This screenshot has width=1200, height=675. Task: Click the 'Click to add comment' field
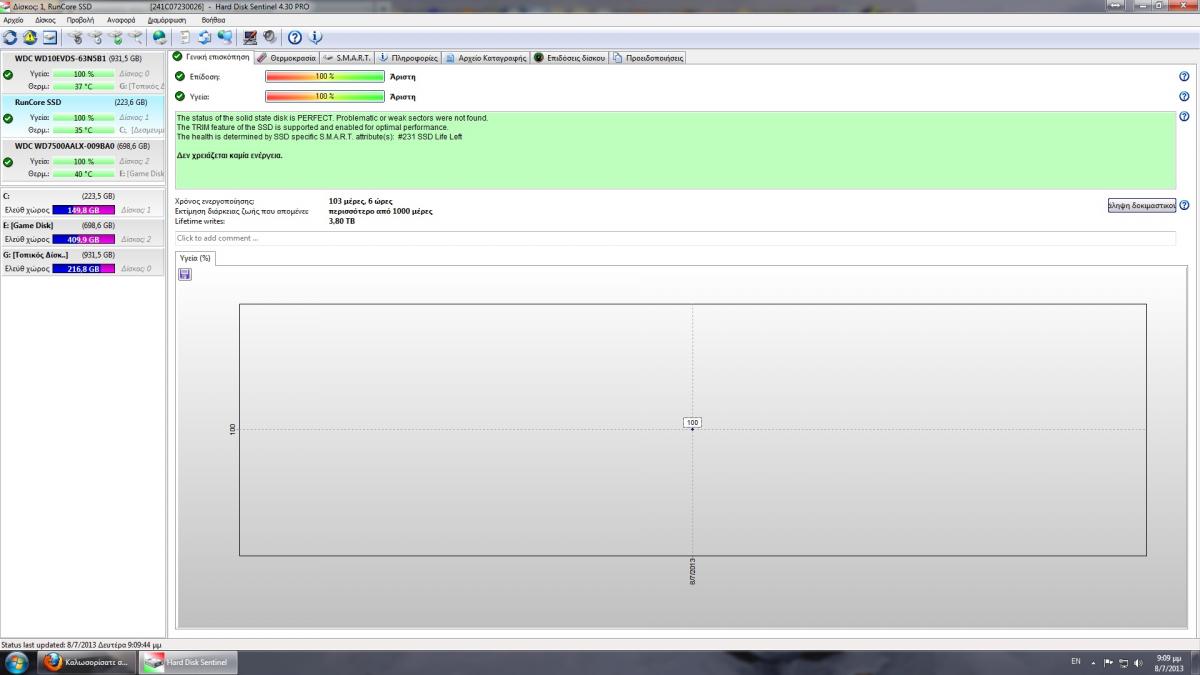click(675, 238)
